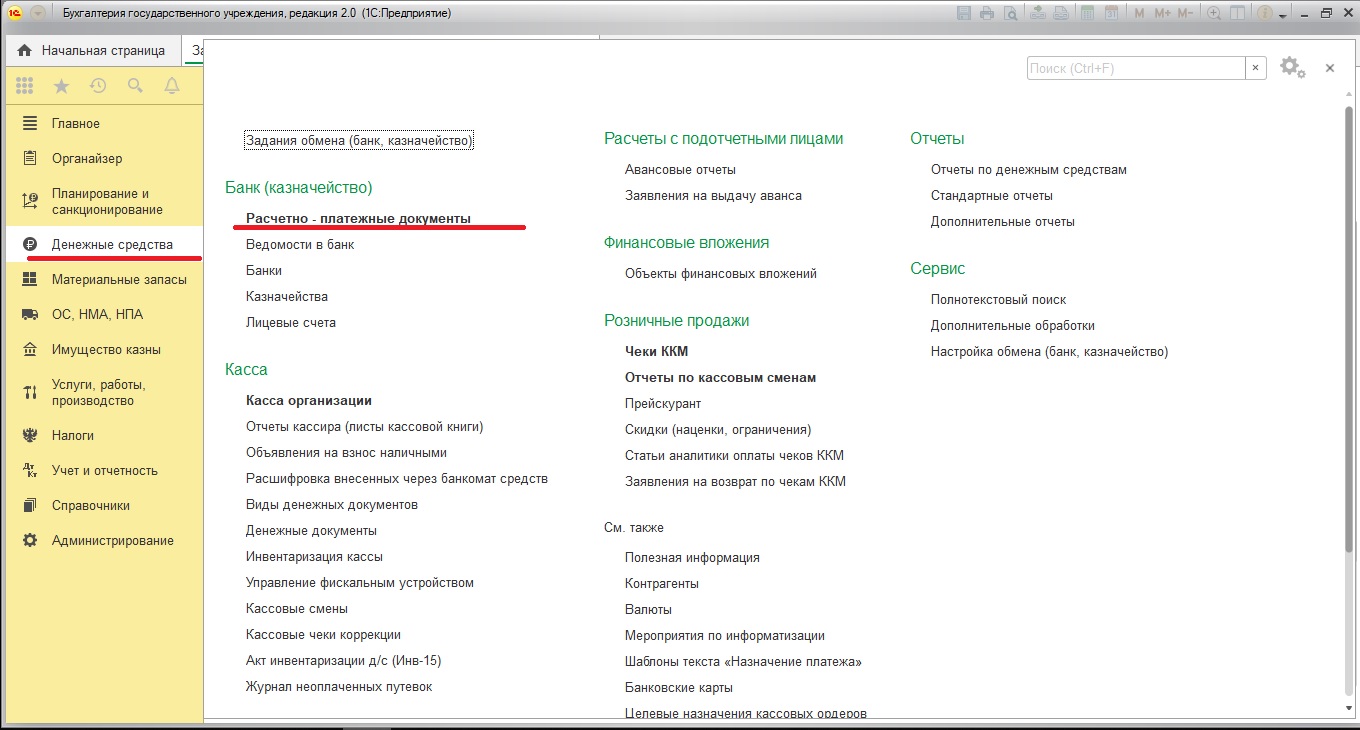Screen dimensions: 1360x730
Task: Click the search magnifier icon in yellow panel
Action: tap(135, 86)
